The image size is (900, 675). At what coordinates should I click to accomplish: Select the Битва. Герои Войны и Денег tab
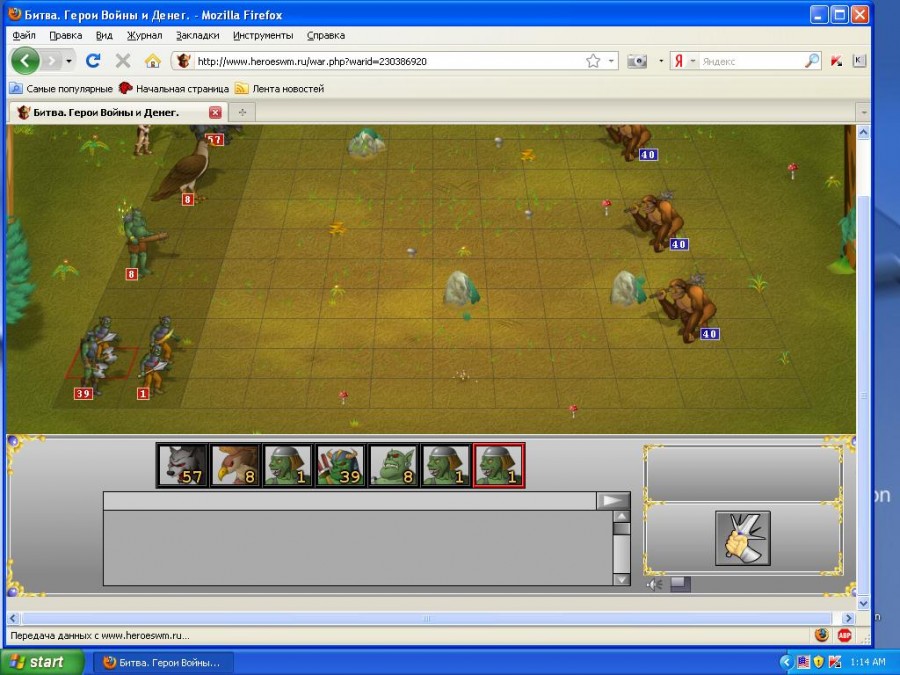click(x=118, y=112)
